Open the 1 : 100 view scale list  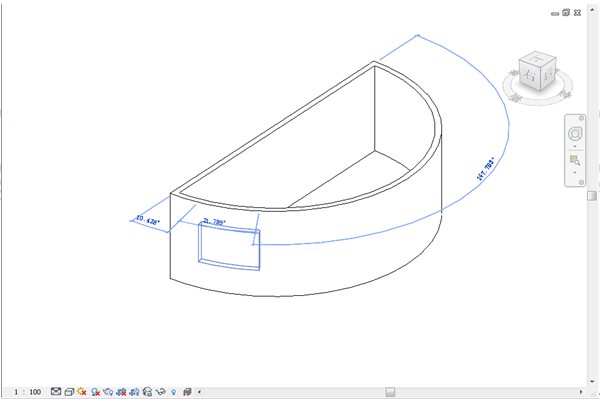pyautogui.click(x=27, y=392)
